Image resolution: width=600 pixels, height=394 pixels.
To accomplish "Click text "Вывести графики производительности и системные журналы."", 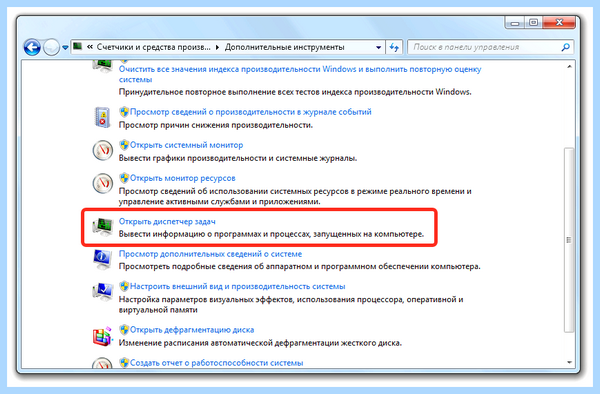I will click(x=238, y=158).
